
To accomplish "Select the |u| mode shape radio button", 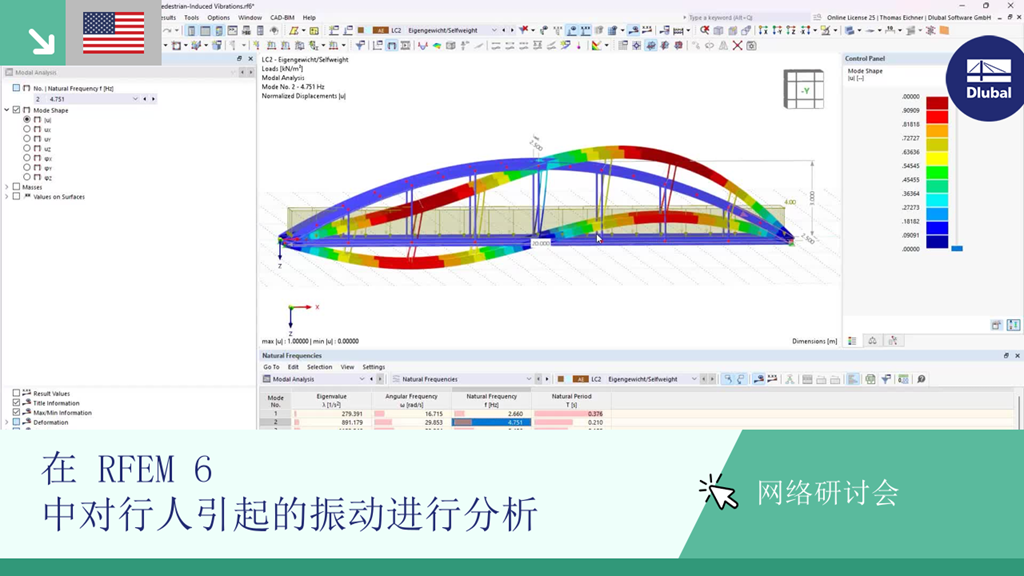I will (27, 120).
